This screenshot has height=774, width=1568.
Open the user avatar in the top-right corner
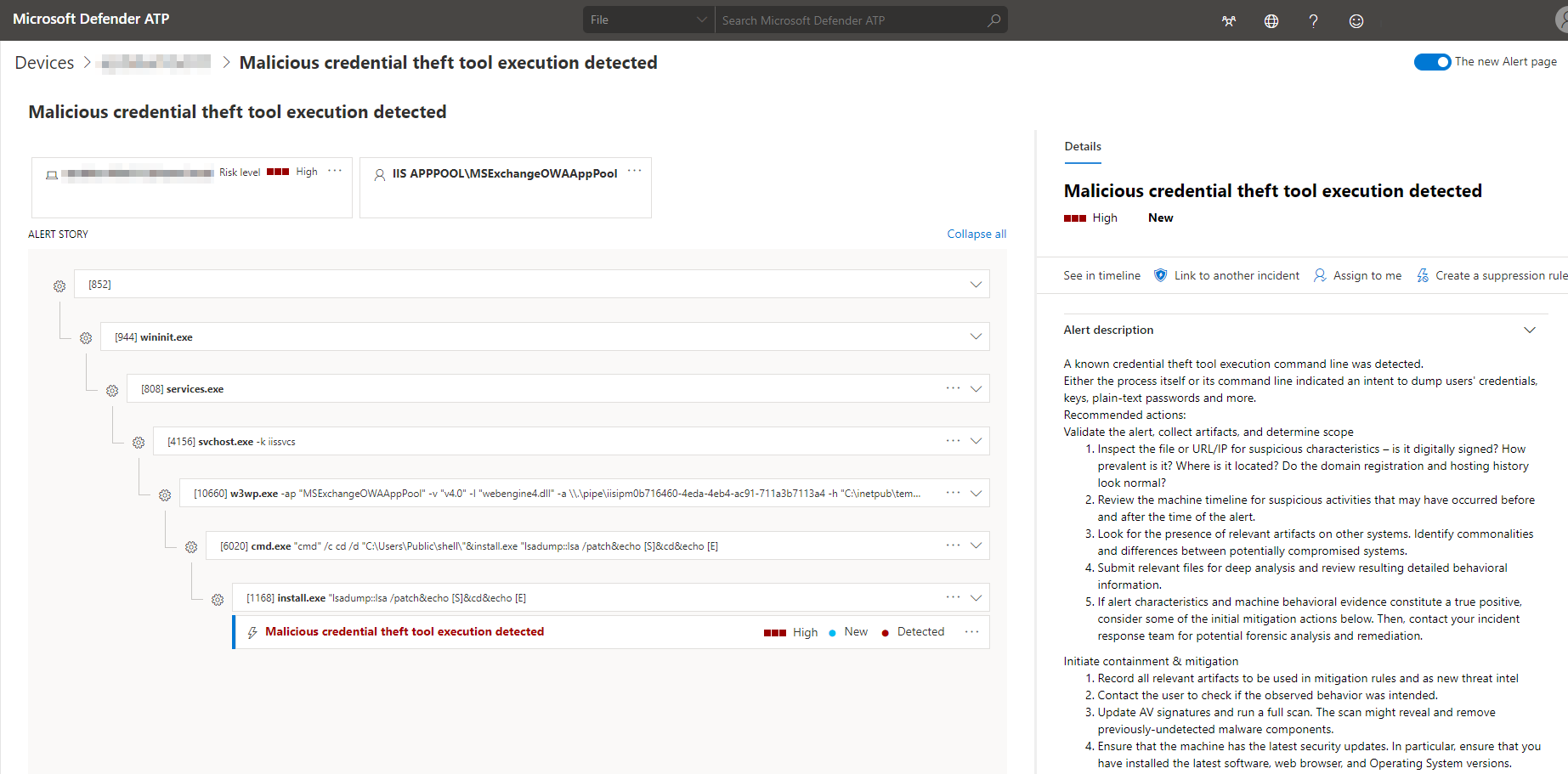pyautogui.click(x=1562, y=20)
